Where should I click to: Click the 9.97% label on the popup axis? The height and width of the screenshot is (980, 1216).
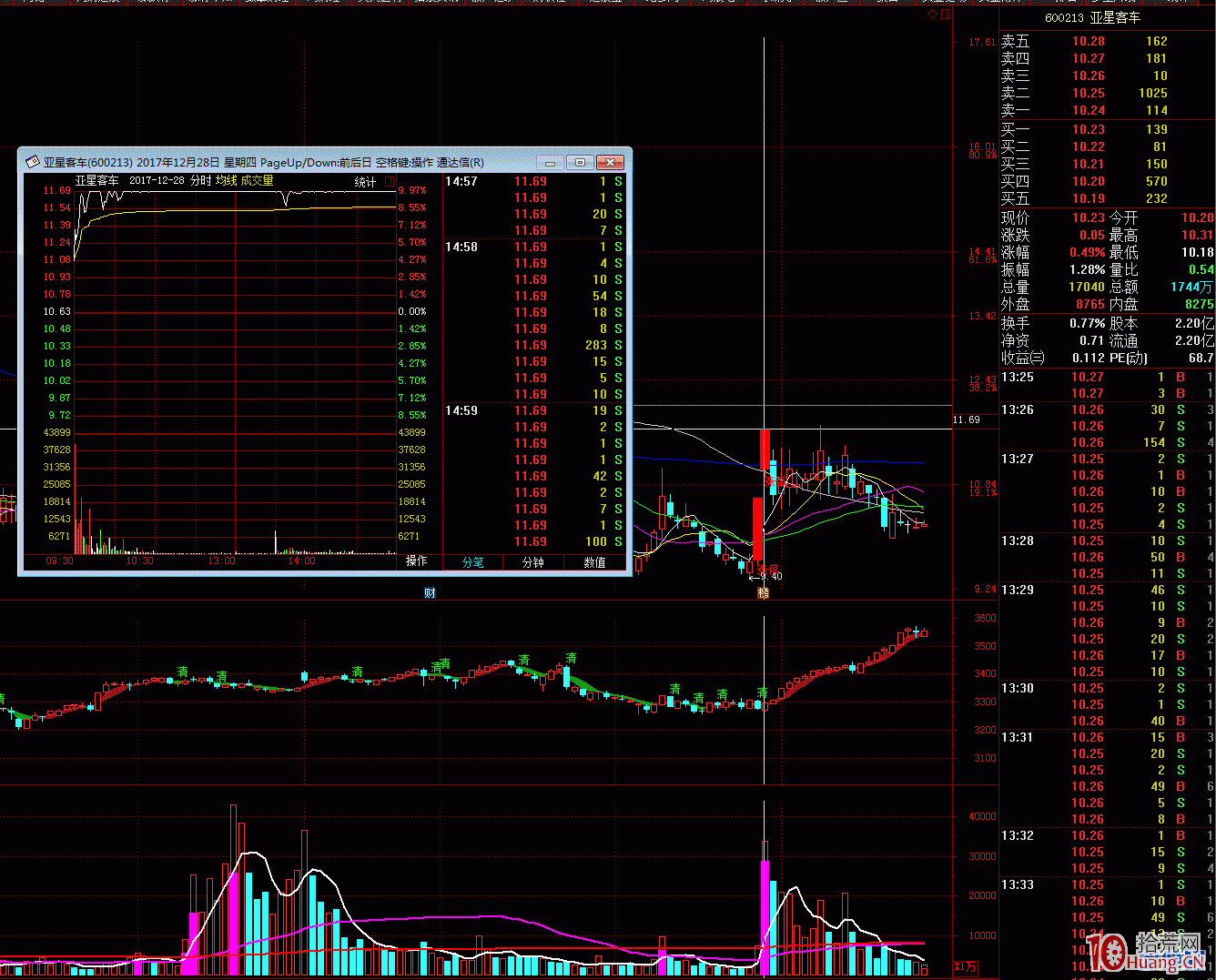pos(411,190)
